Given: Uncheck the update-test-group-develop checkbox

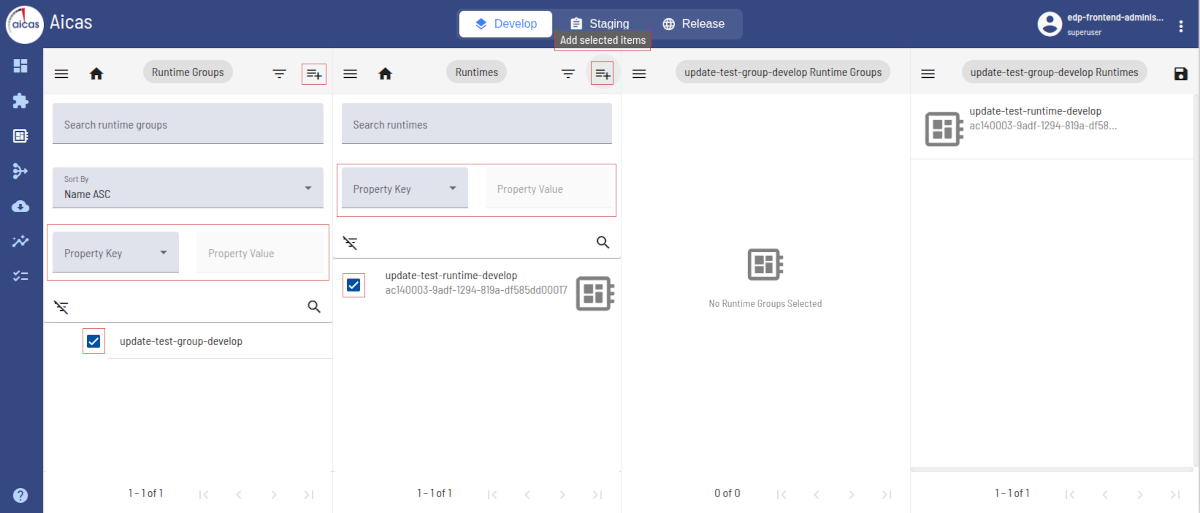Looking at the screenshot, I should [x=93, y=342].
